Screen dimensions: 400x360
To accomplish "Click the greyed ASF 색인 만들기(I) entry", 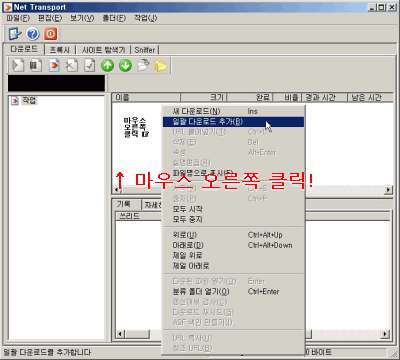I will (233, 322).
